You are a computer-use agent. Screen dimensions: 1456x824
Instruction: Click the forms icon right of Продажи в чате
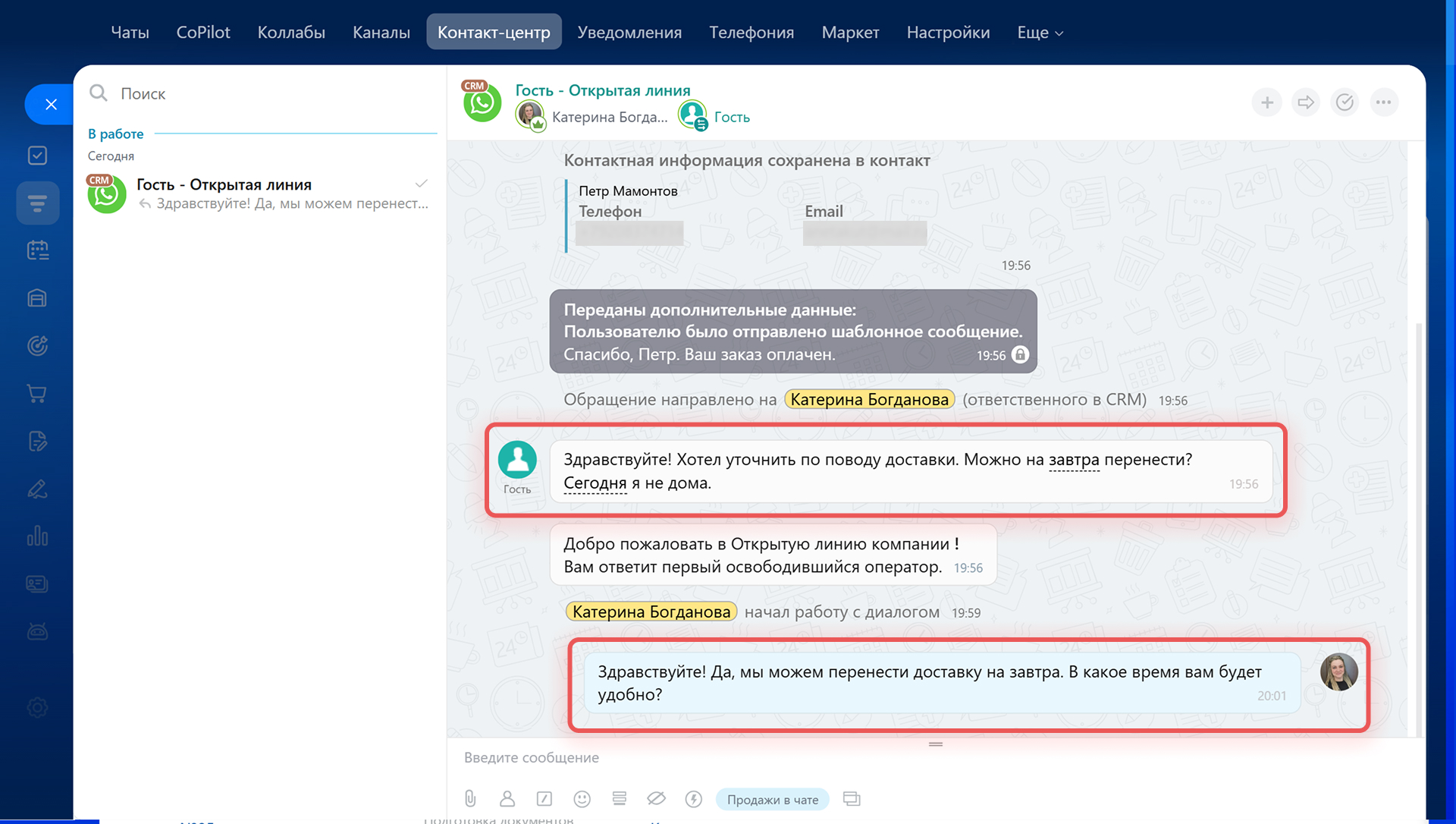(852, 799)
